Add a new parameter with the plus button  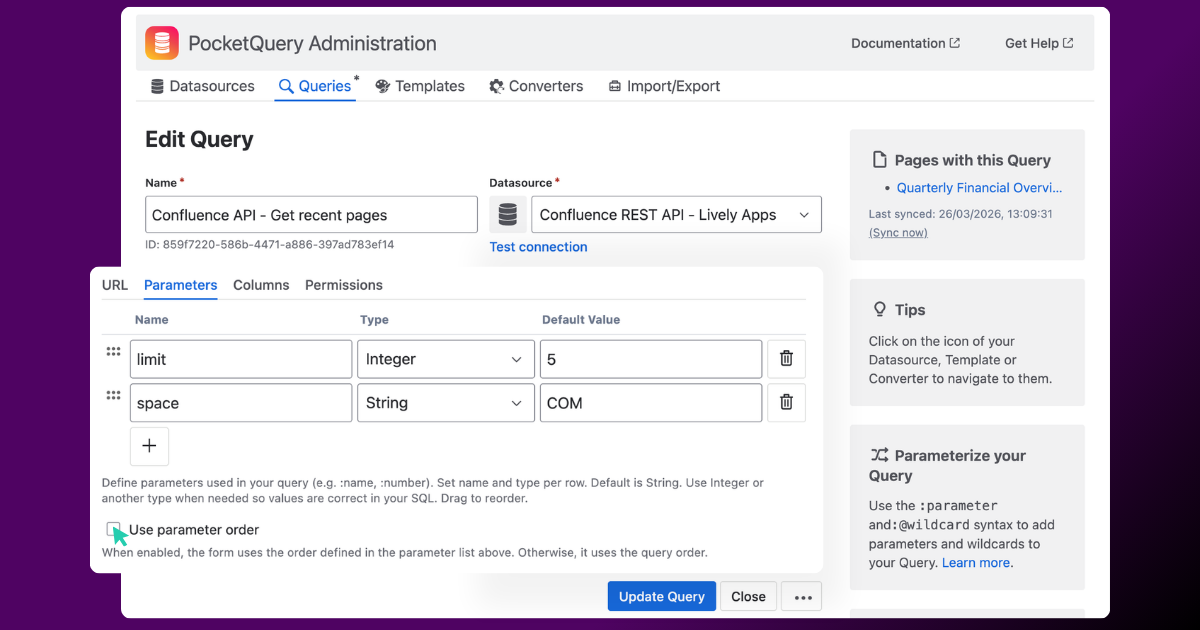point(149,446)
